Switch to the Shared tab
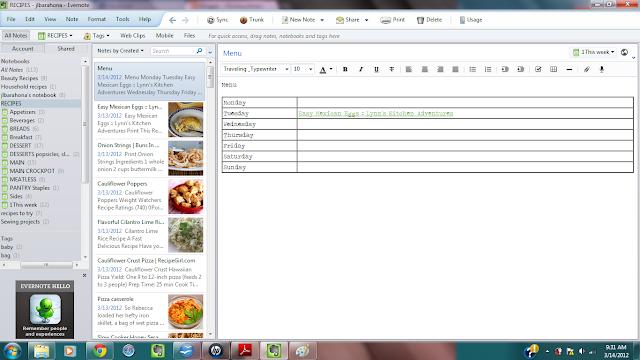Viewport: 640px width, 360px height. pos(66,49)
